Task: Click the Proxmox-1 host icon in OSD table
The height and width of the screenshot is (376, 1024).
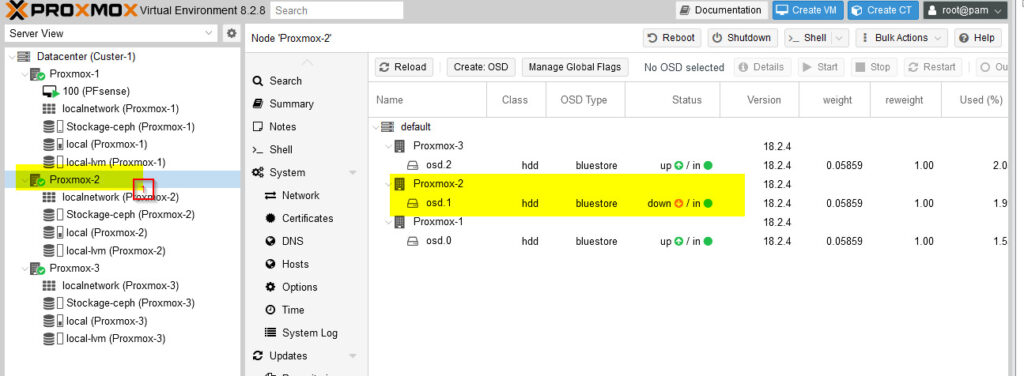Action: point(400,222)
